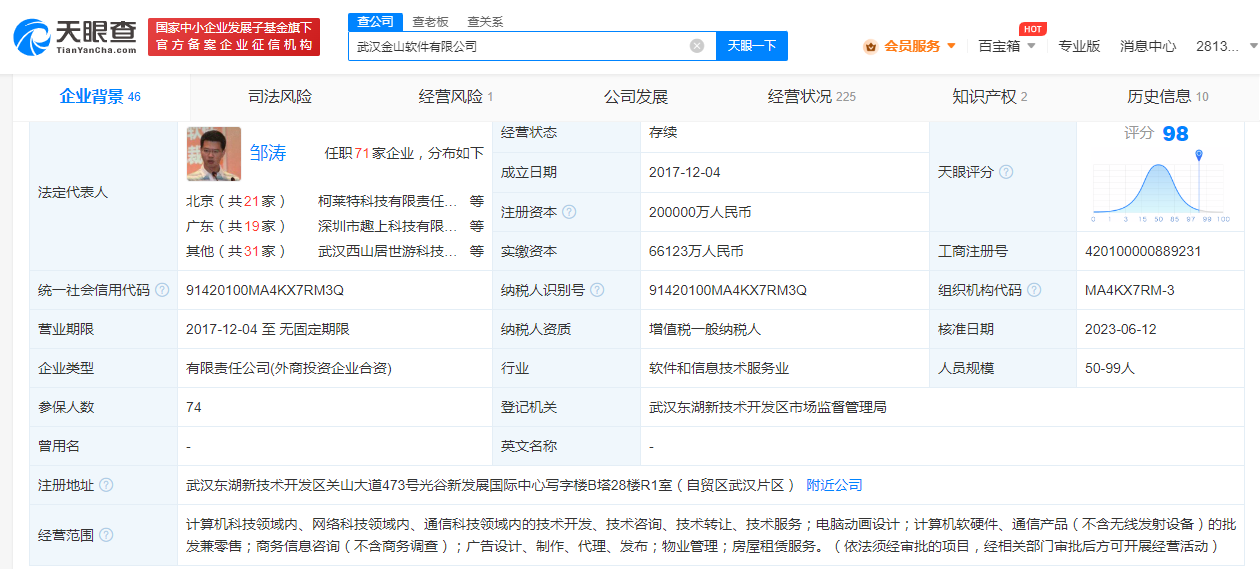
Task: Open legal representative 邹涛's profile link
Action: [x=268, y=153]
